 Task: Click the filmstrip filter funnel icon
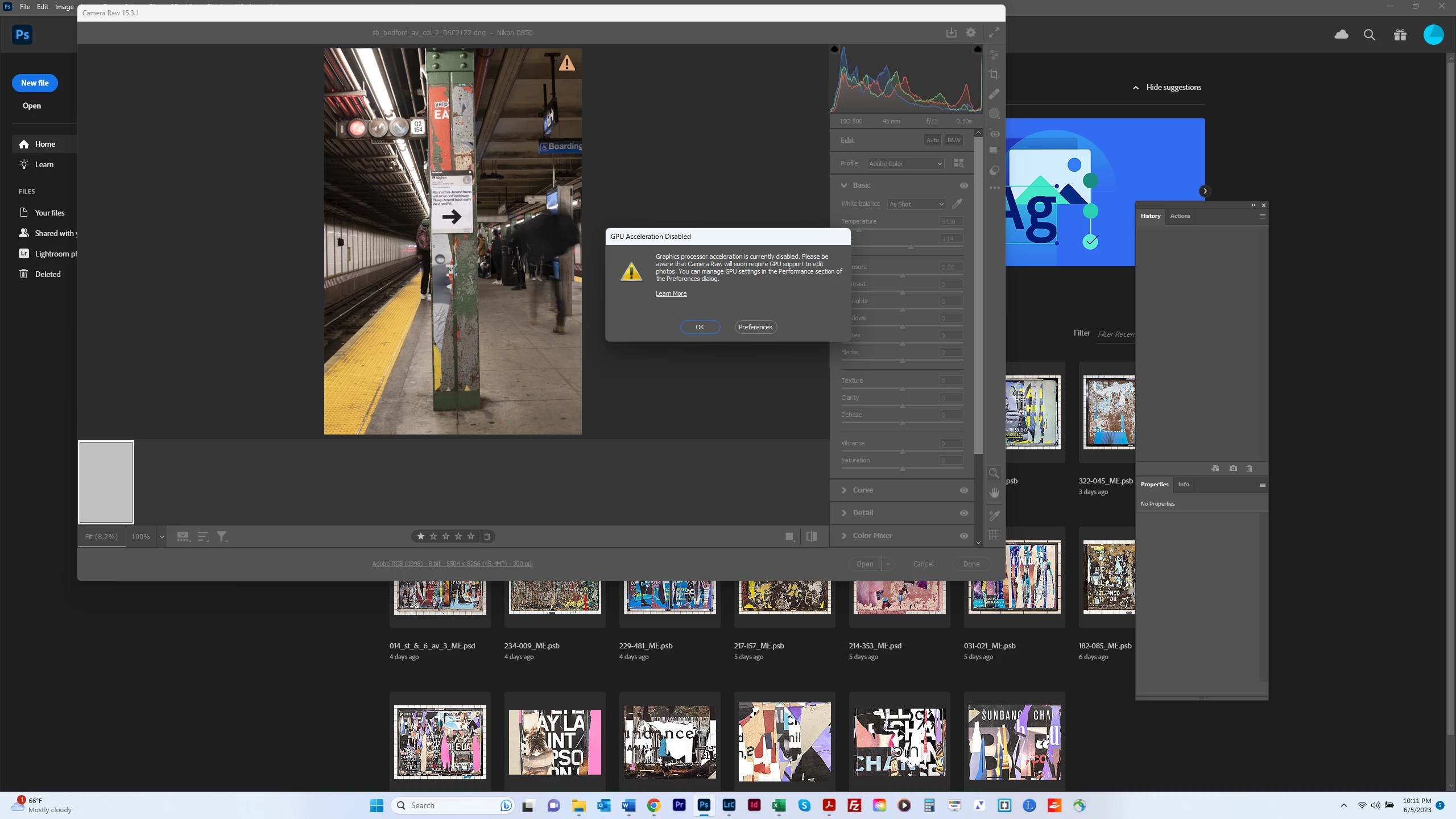(x=222, y=536)
